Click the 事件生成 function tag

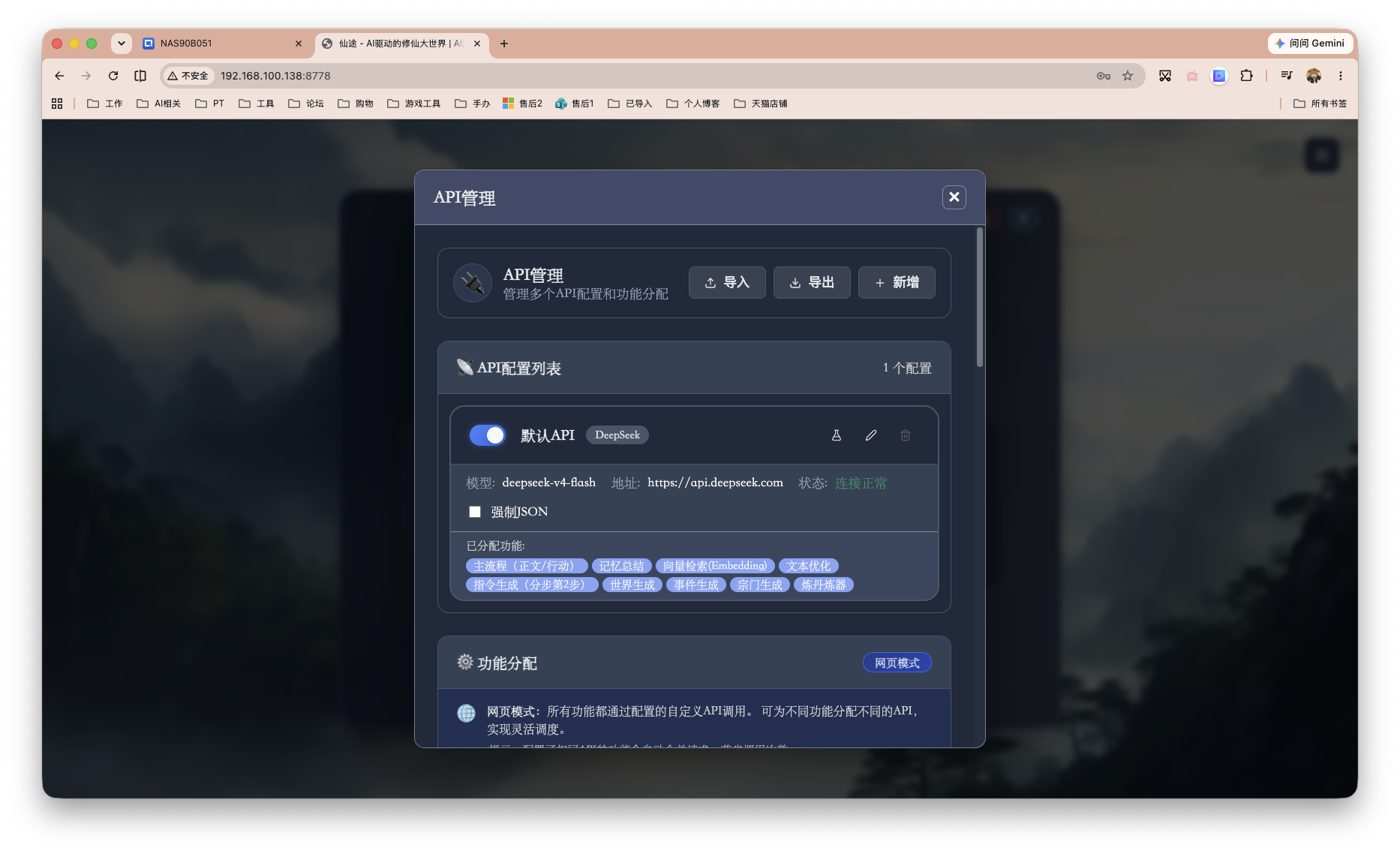(x=695, y=585)
